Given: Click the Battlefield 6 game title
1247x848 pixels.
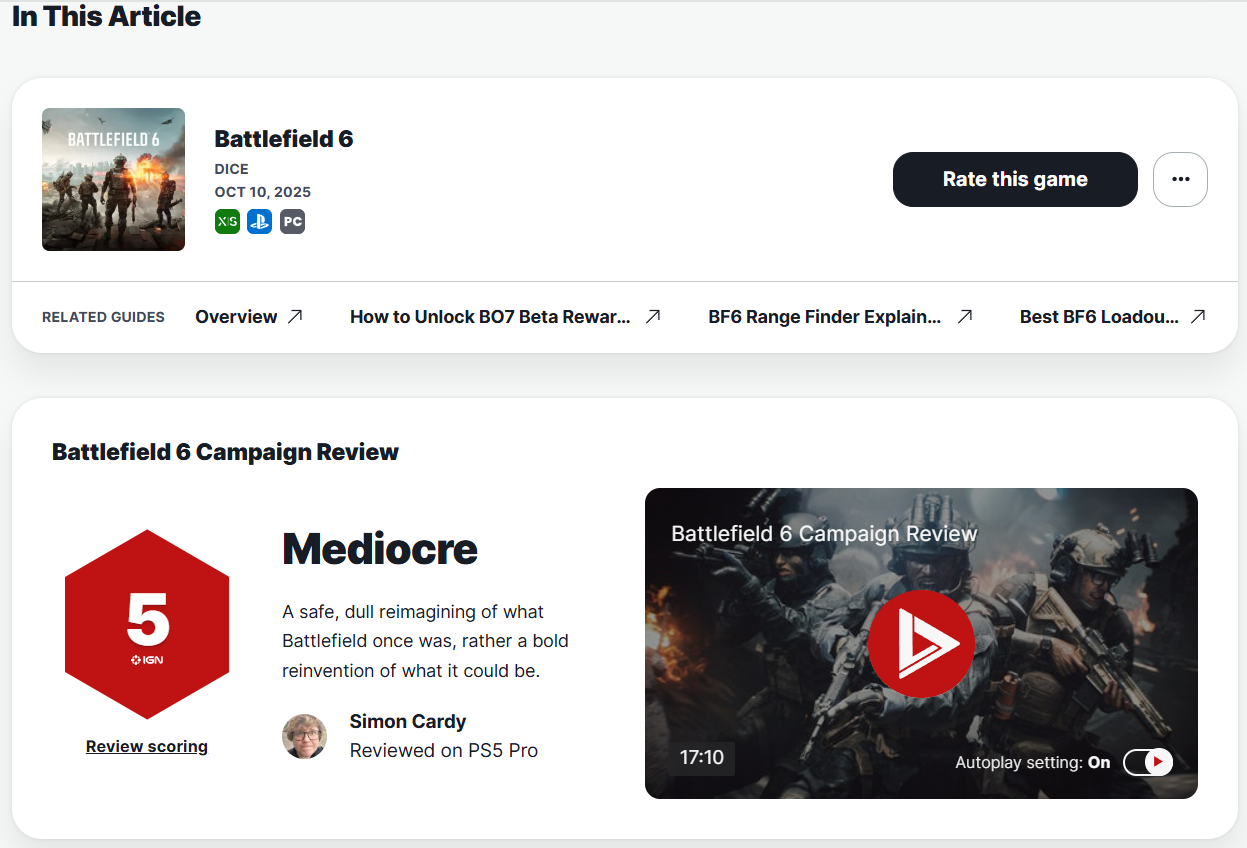Looking at the screenshot, I should tap(284, 139).
